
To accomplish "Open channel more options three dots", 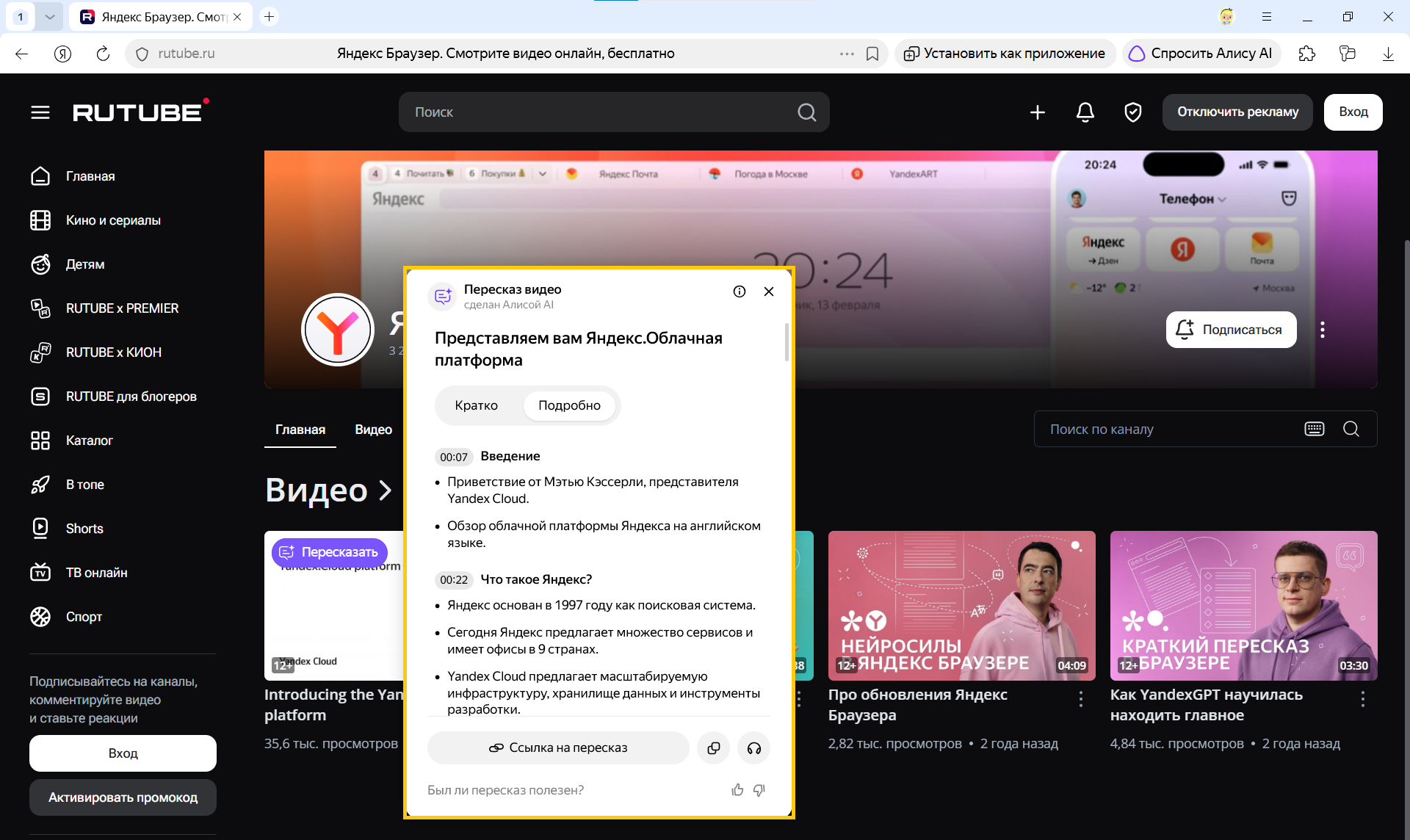I will click(x=1323, y=330).
